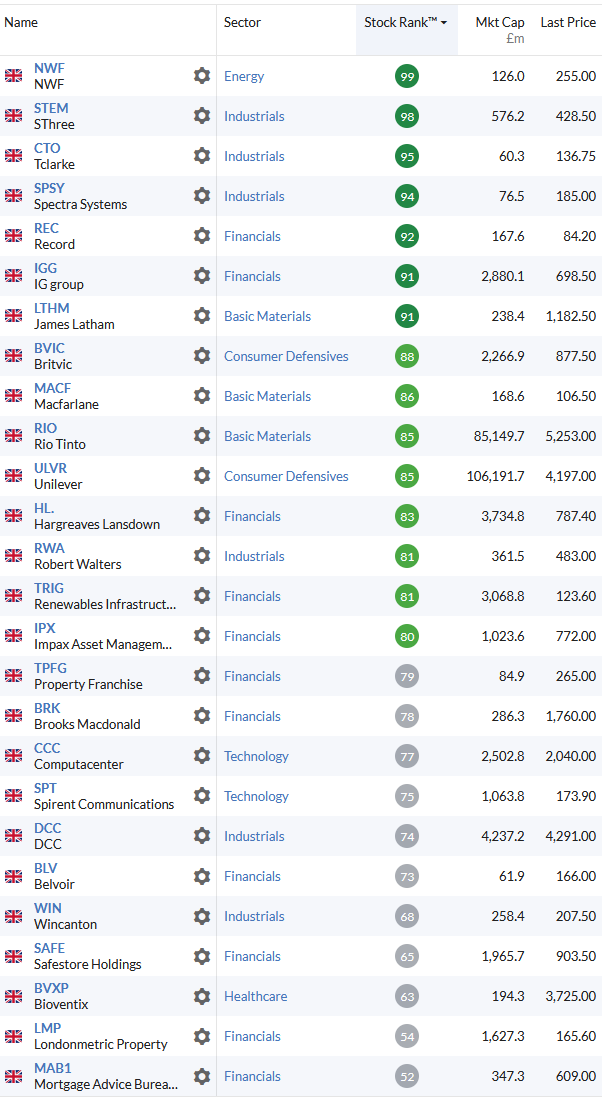Click Consumer Defensives sector in Britvic row
602x1103 pixels.
286,357
